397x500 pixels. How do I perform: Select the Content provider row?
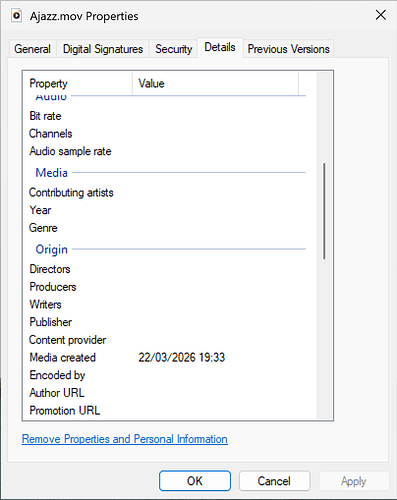pos(167,340)
